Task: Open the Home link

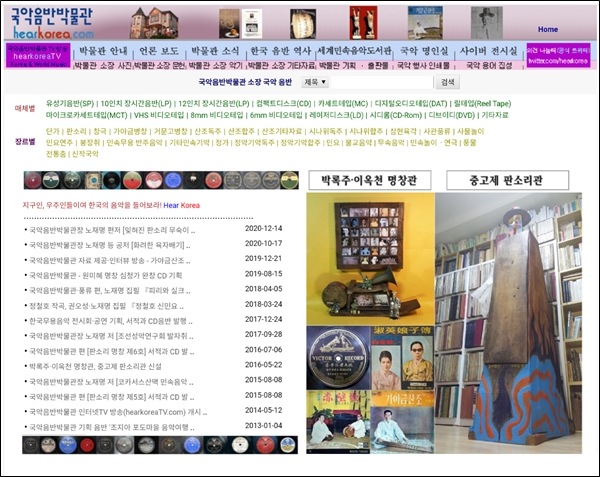Action: tap(548, 29)
